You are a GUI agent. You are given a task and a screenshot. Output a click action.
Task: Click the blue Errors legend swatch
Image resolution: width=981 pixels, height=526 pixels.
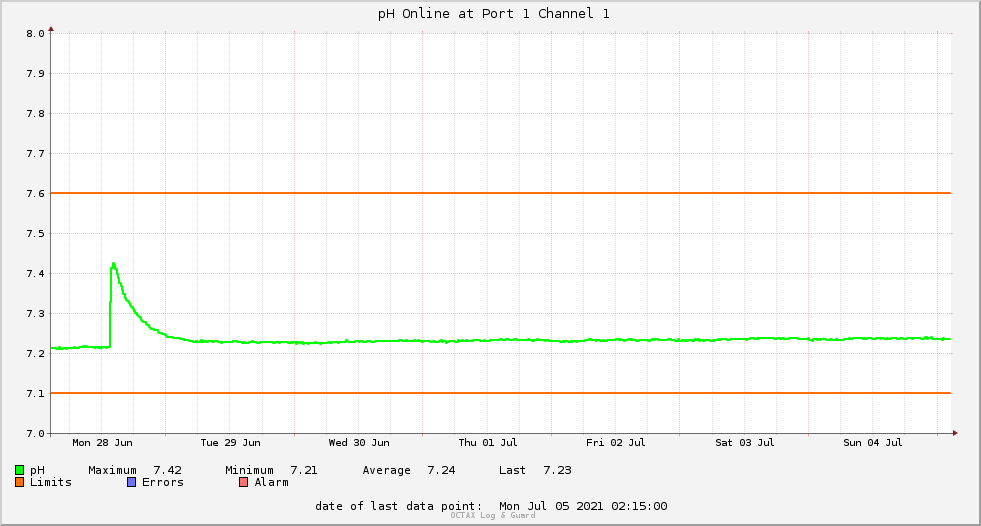[x=131, y=482]
